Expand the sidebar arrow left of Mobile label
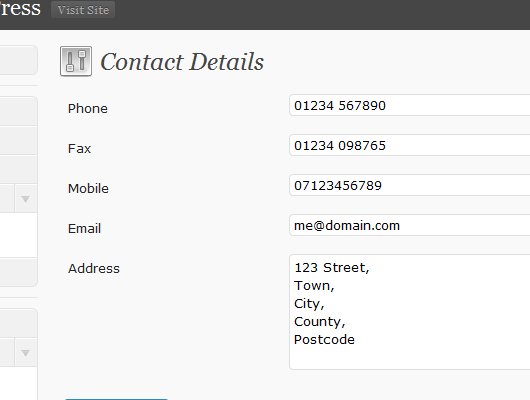This screenshot has height=400, width=530. (x=25, y=199)
